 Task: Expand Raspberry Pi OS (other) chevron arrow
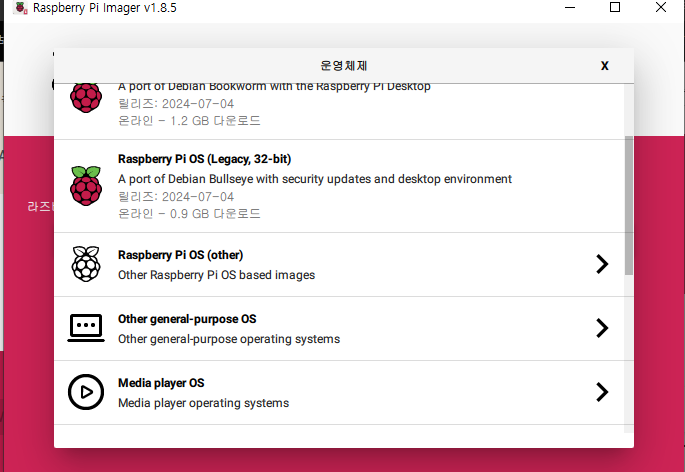point(602,264)
